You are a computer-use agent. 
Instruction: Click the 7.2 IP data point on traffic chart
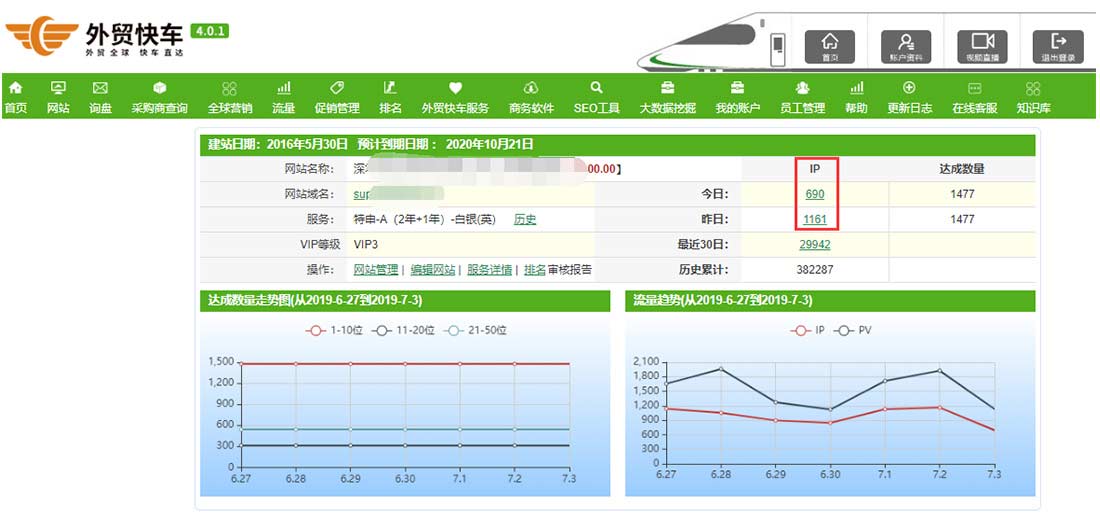click(939, 407)
